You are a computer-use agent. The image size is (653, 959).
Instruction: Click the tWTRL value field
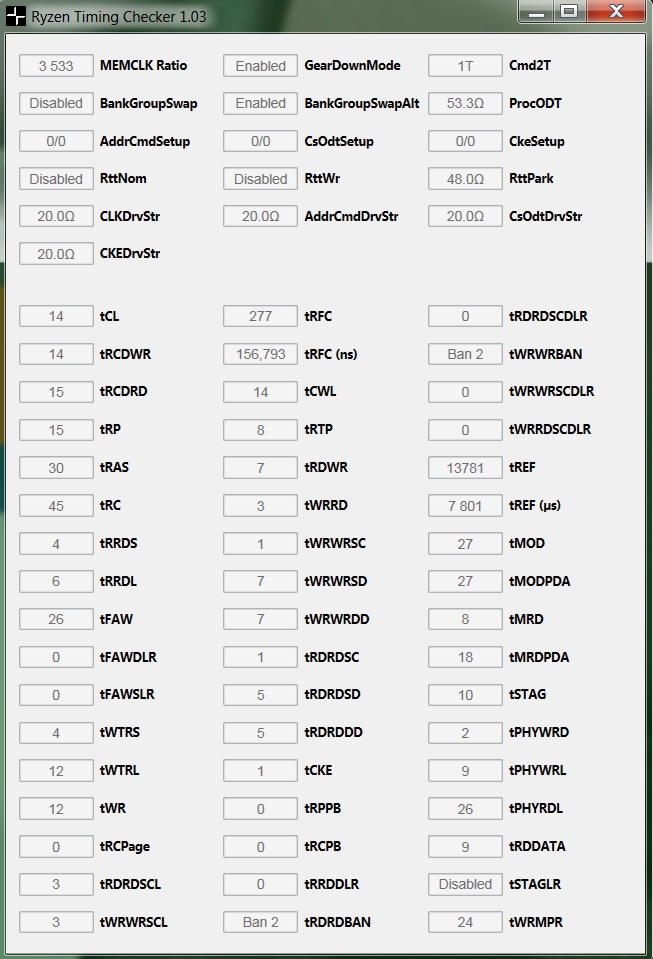56,771
